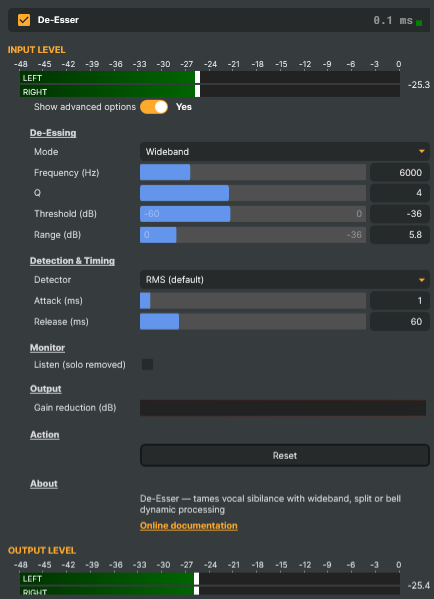This screenshot has width=434, height=599.
Task: Open the Mode dropdown showing Wideband
Action: (x=285, y=152)
